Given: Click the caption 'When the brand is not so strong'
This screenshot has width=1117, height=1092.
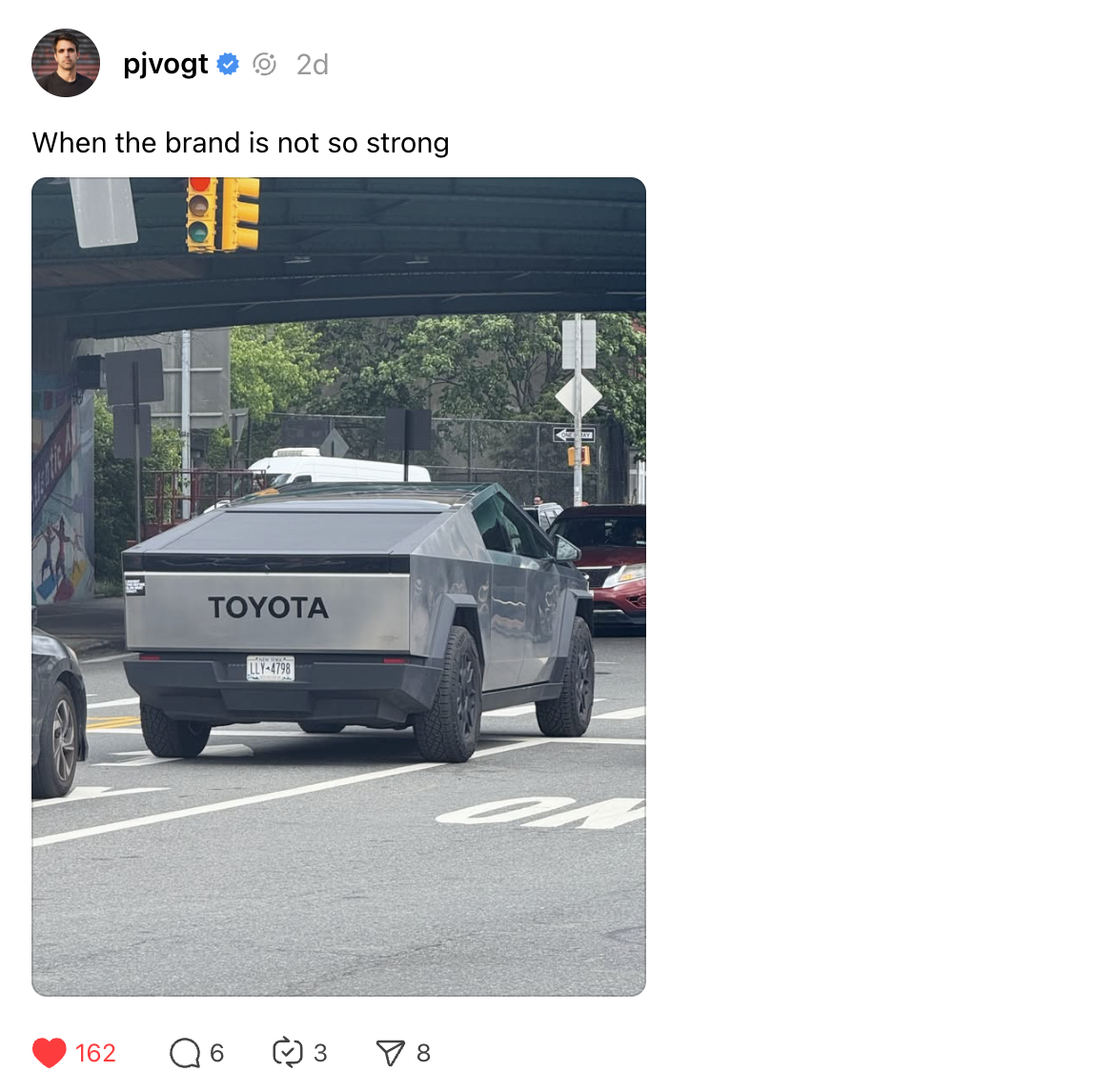Looking at the screenshot, I should (x=241, y=143).
